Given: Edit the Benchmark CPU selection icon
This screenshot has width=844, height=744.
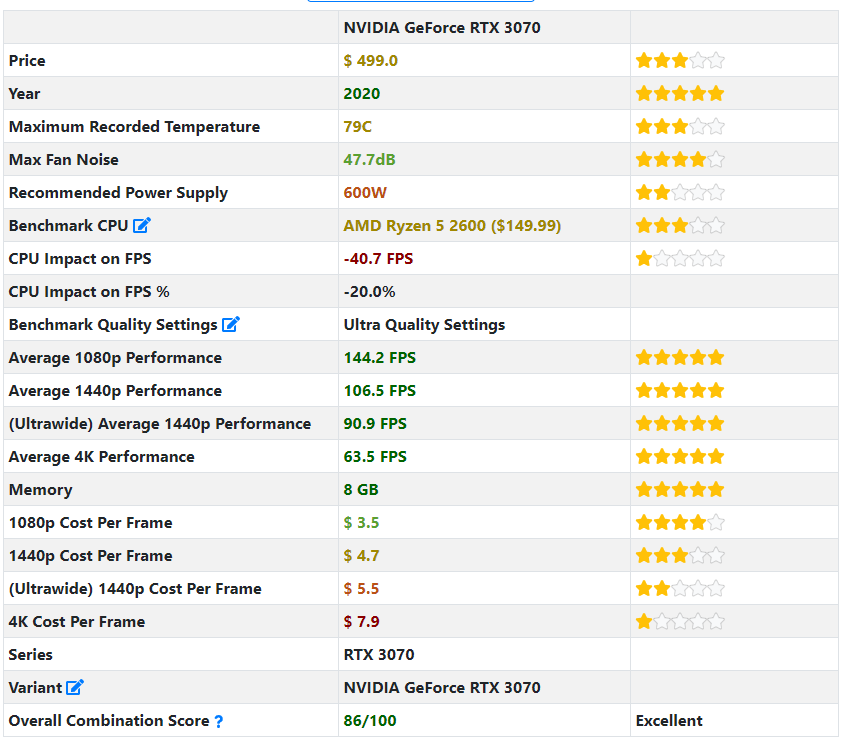Looking at the screenshot, I should (142, 225).
